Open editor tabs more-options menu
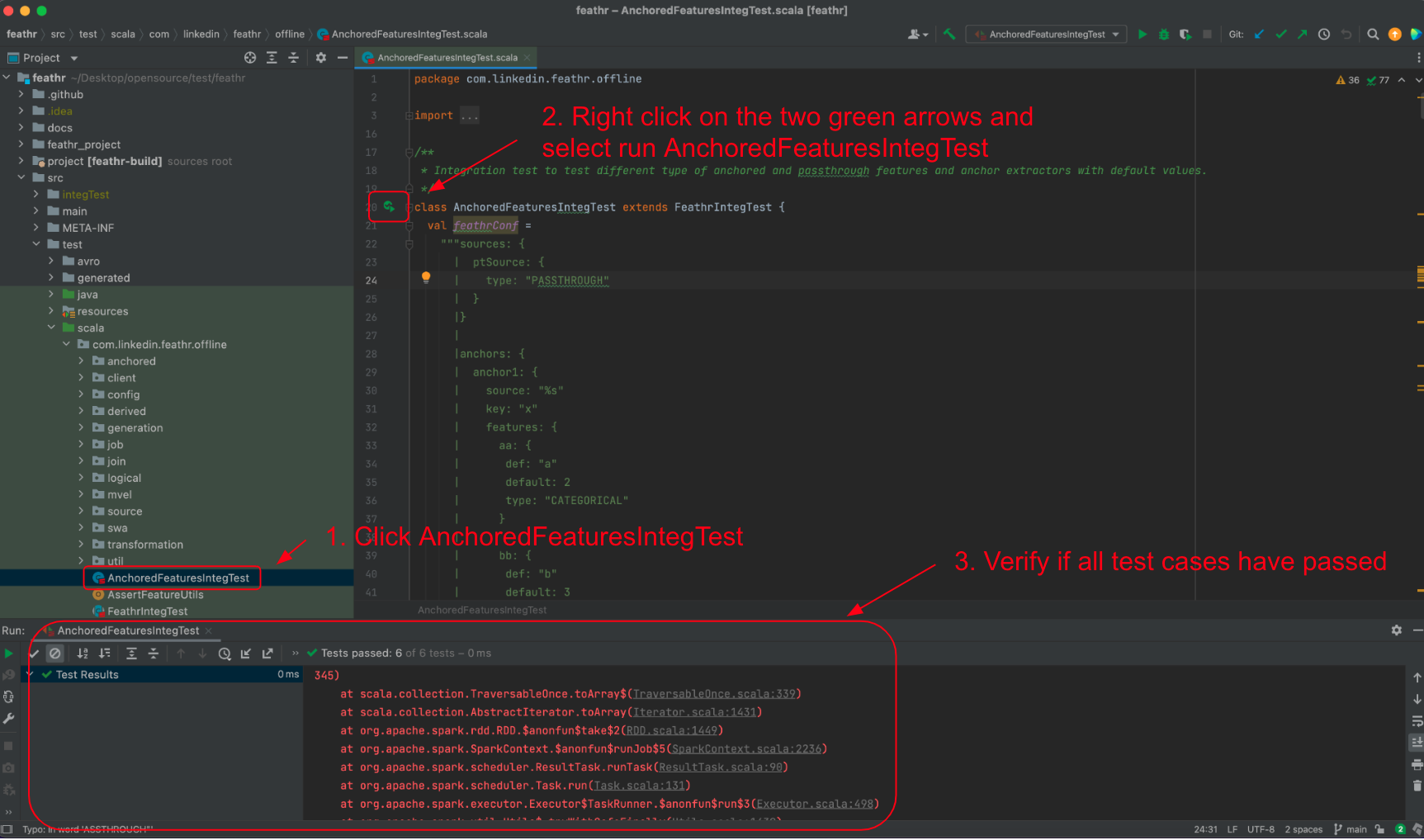Viewport: 1424px width, 840px height. tap(1418, 58)
